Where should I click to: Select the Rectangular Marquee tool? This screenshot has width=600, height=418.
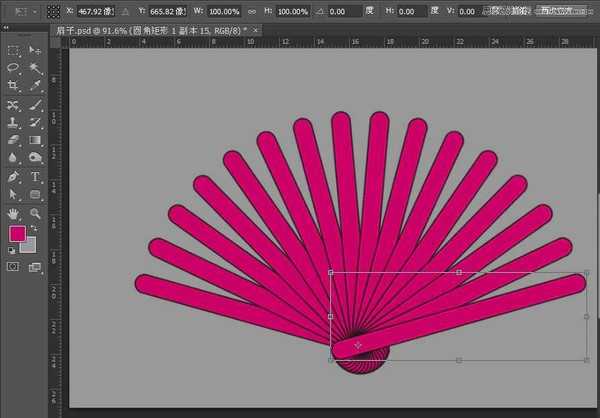(x=13, y=50)
